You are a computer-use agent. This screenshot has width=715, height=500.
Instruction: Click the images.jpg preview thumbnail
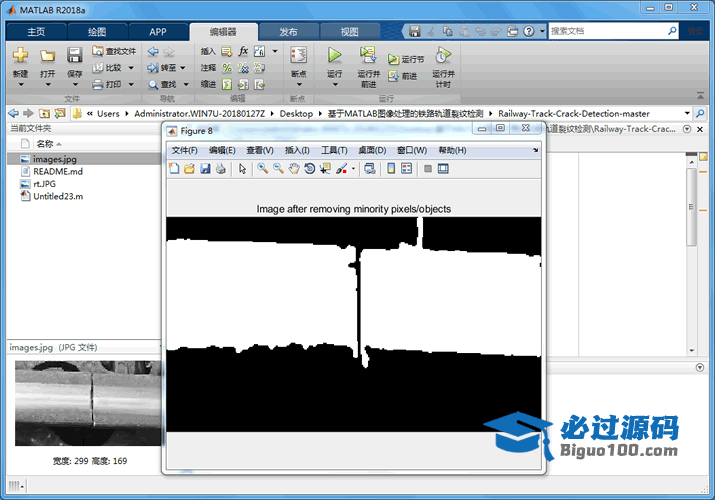coord(88,403)
